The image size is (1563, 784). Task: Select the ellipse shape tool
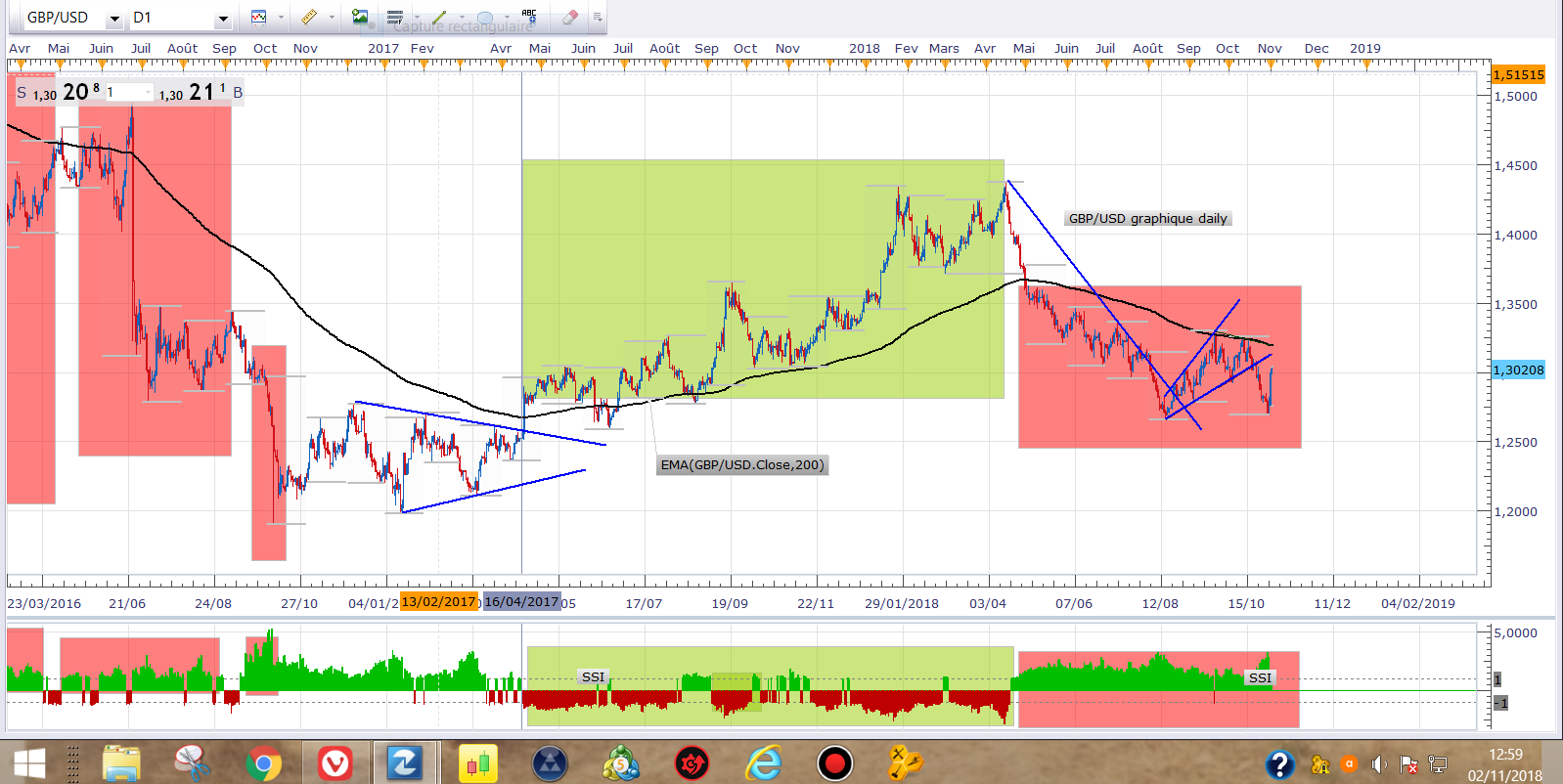click(x=485, y=17)
